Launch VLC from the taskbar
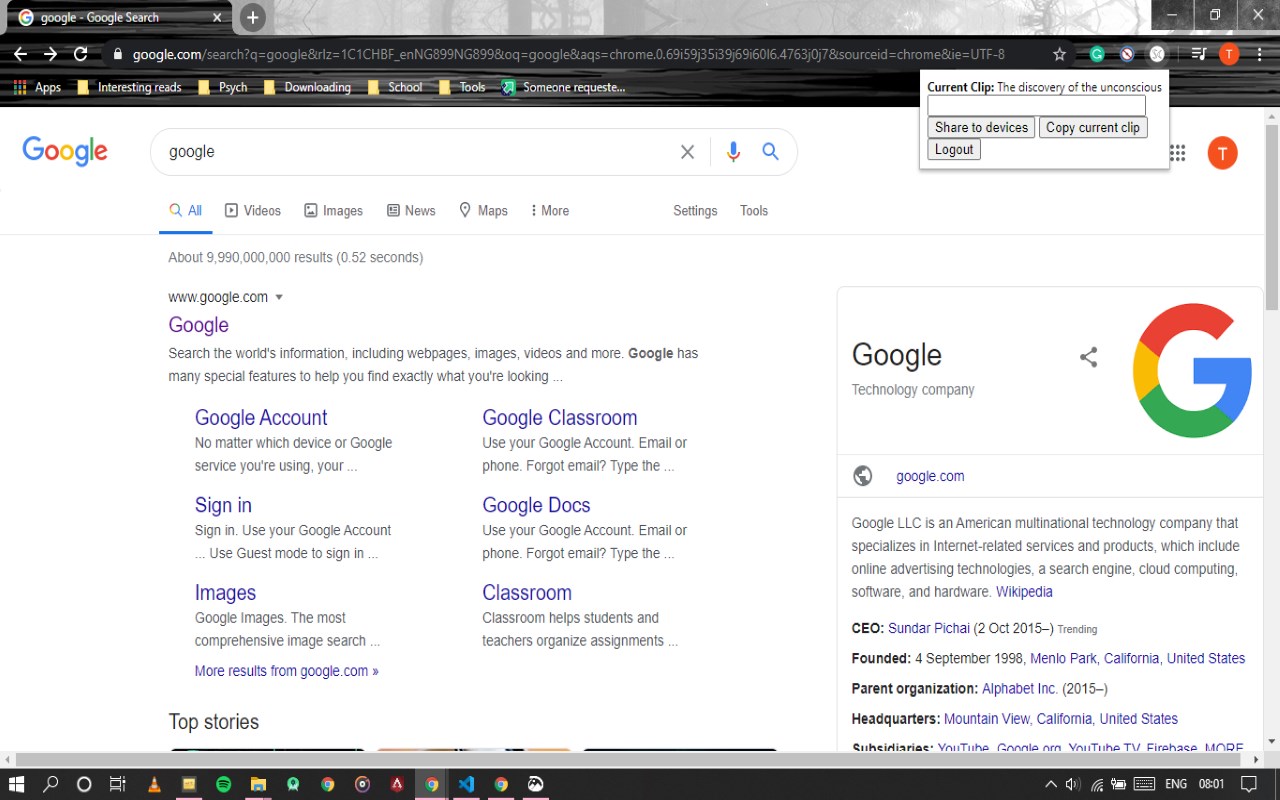 [x=153, y=784]
